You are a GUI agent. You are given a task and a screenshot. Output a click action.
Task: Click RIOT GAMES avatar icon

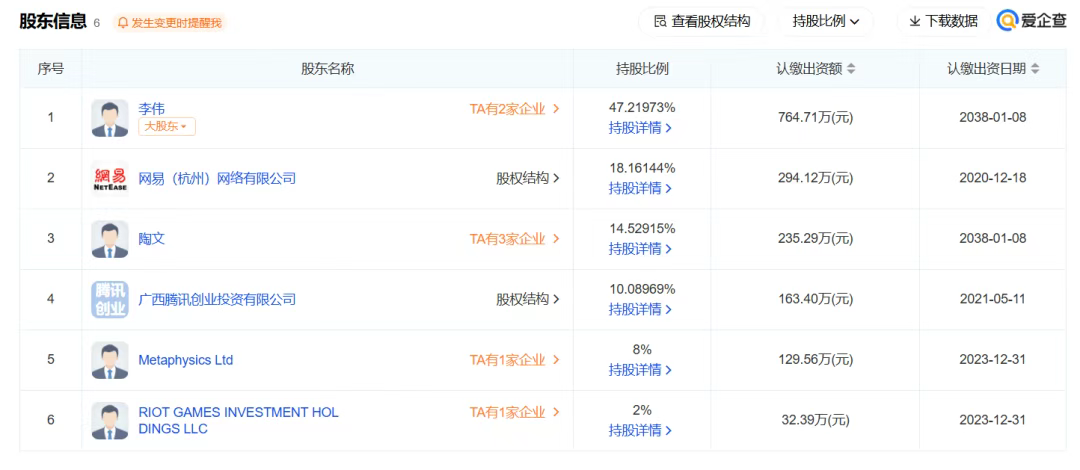point(110,420)
